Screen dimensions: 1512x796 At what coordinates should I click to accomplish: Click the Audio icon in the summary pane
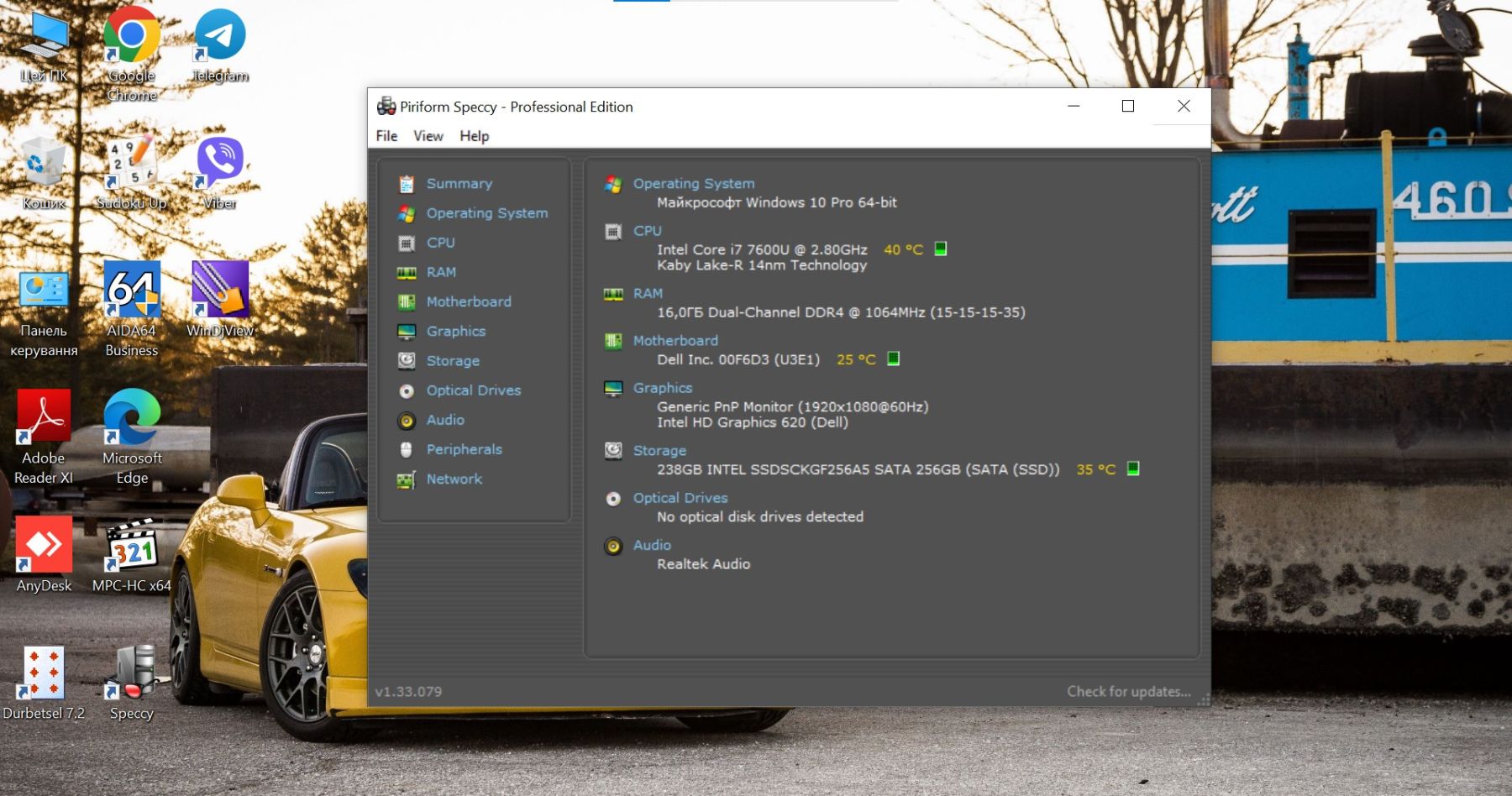tap(613, 546)
